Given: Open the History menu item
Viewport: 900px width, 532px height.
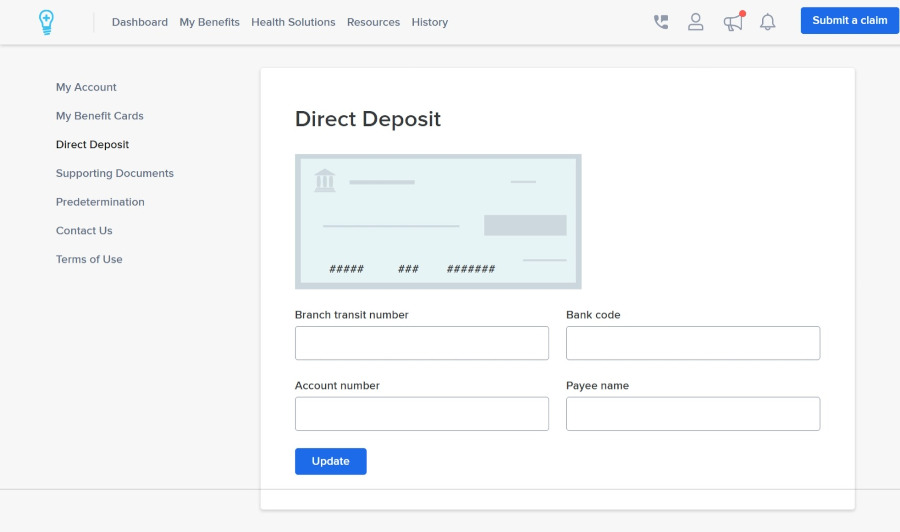Looking at the screenshot, I should tap(429, 22).
